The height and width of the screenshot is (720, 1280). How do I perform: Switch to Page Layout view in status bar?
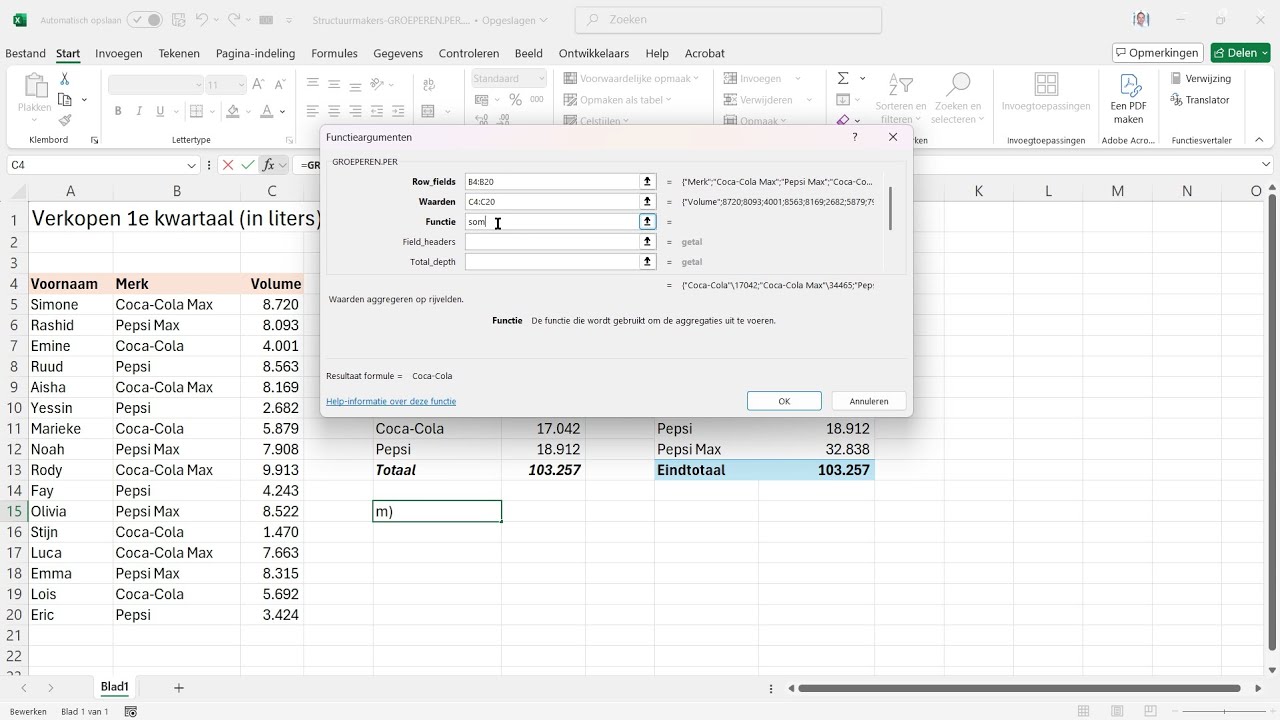pyautogui.click(x=1117, y=711)
